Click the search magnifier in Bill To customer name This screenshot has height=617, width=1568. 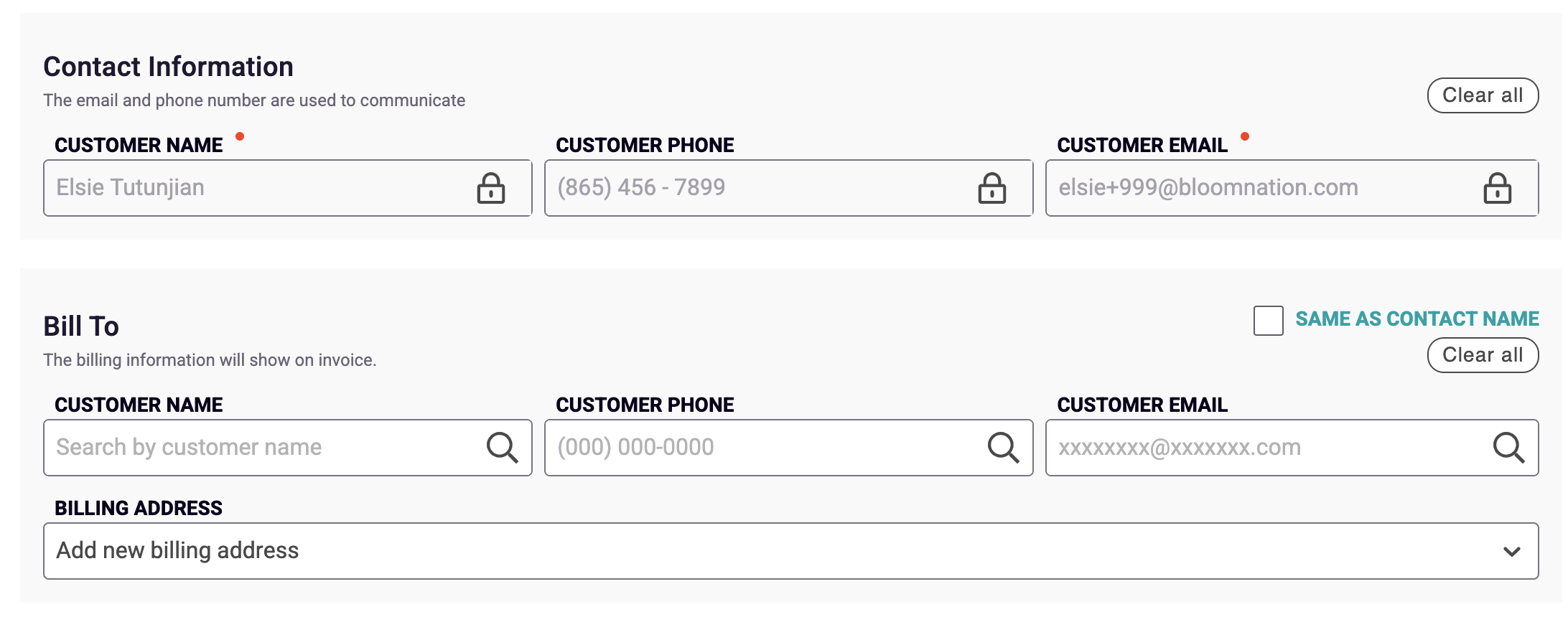click(502, 448)
